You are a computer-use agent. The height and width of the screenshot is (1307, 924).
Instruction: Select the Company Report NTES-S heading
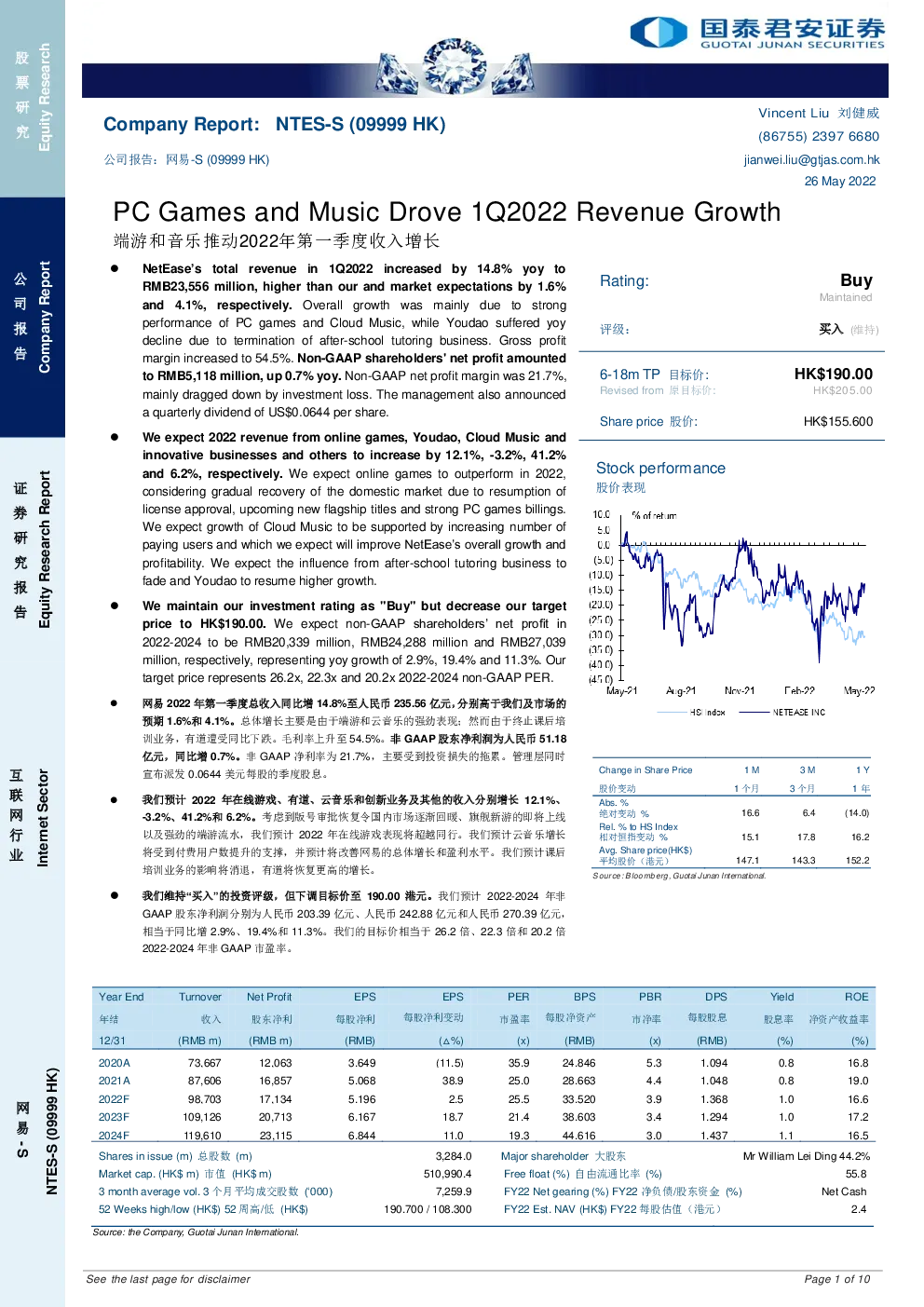(x=274, y=124)
